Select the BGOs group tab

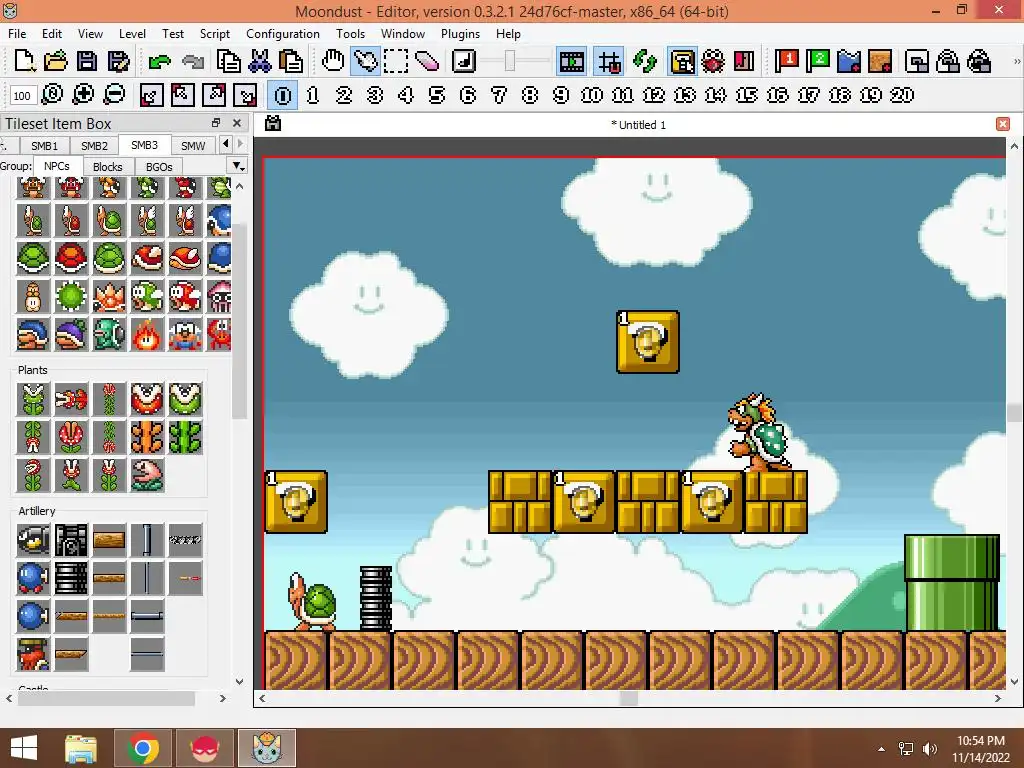[x=159, y=167]
